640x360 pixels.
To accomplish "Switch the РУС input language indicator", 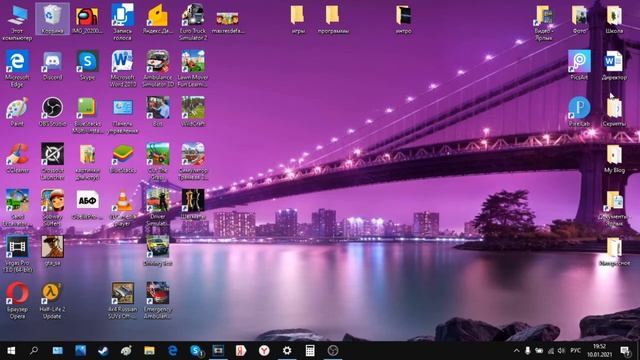I will 576,351.
